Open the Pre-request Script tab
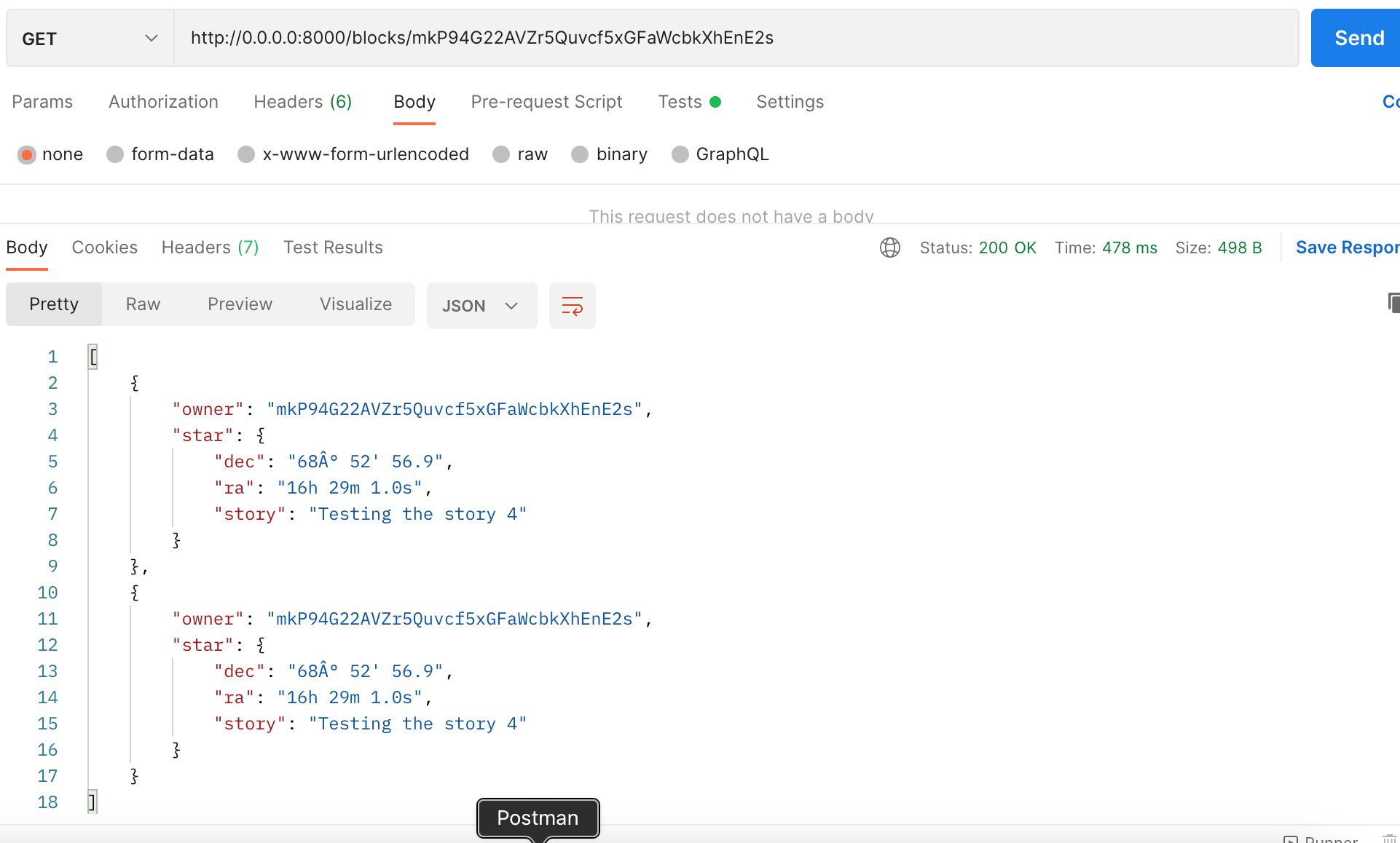This screenshot has width=1400, height=843. (546, 102)
